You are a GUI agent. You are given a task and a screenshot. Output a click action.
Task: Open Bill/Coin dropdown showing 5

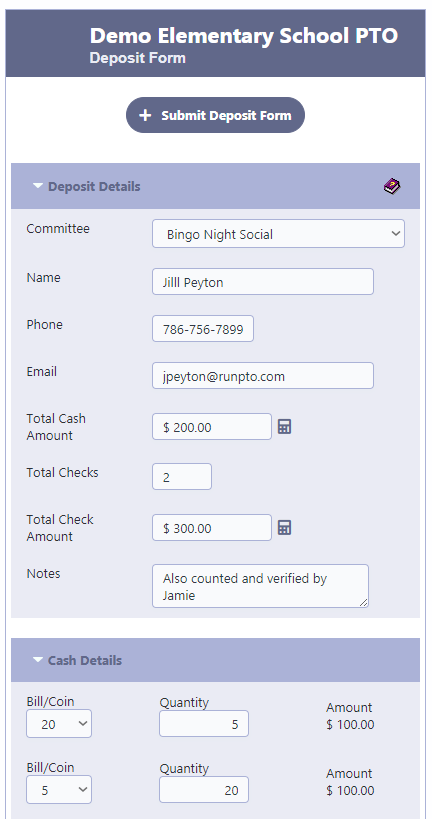pyautogui.click(x=59, y=790)
